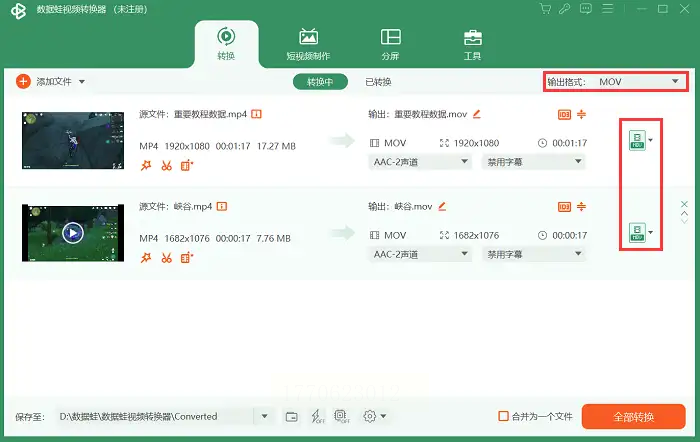Image resolution: width=700 pixels, height=442 pixels.
Task: Switch to the 短视频制作 tab
Action: pos(308,44)
